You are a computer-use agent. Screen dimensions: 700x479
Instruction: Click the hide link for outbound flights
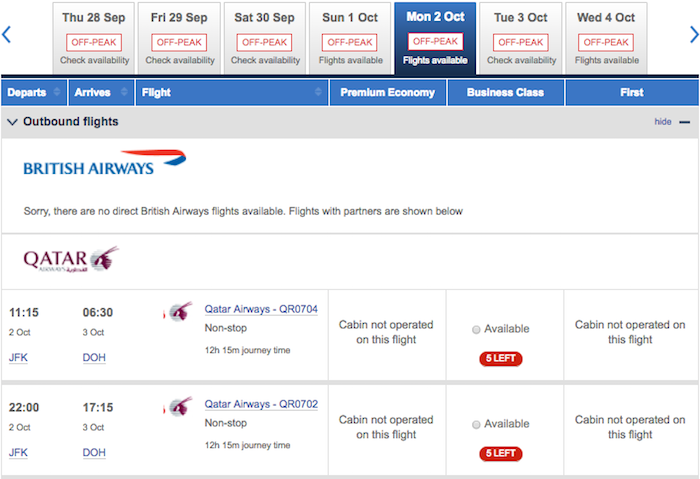click(x=663, y=122)
